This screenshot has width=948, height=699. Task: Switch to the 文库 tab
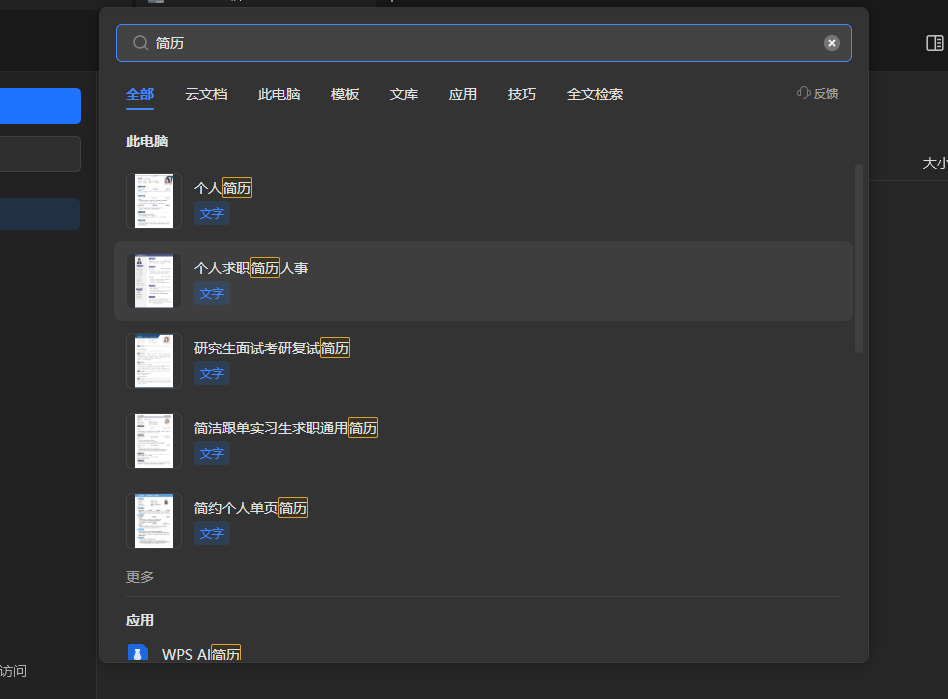pos(404,94)
